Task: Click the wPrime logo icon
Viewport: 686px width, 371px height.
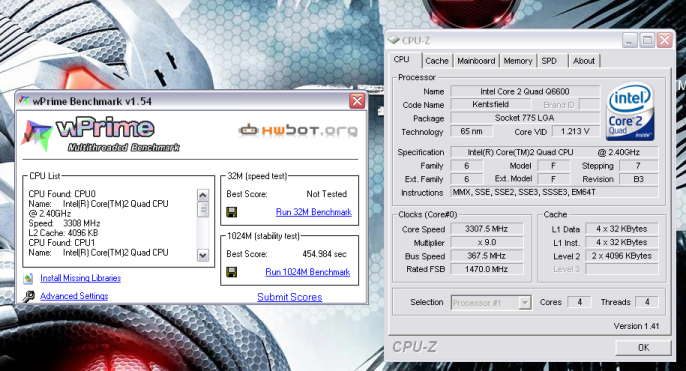Action: point(37,135)
